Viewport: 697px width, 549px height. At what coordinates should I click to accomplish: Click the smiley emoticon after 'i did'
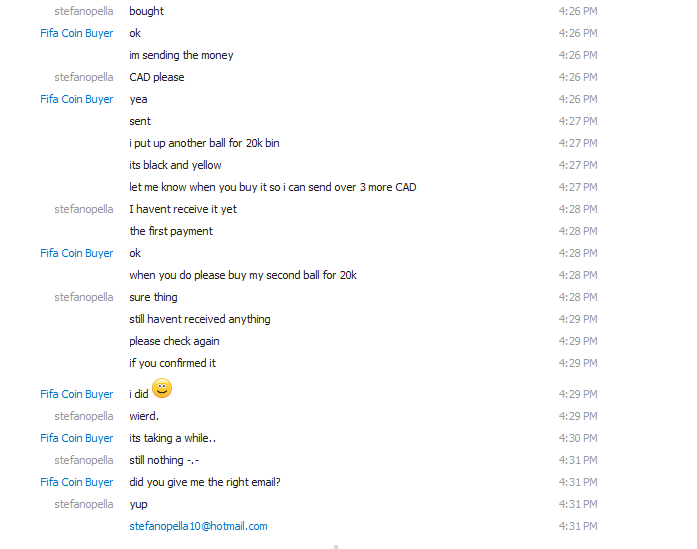pyautogui.click(x=162, y=389)
